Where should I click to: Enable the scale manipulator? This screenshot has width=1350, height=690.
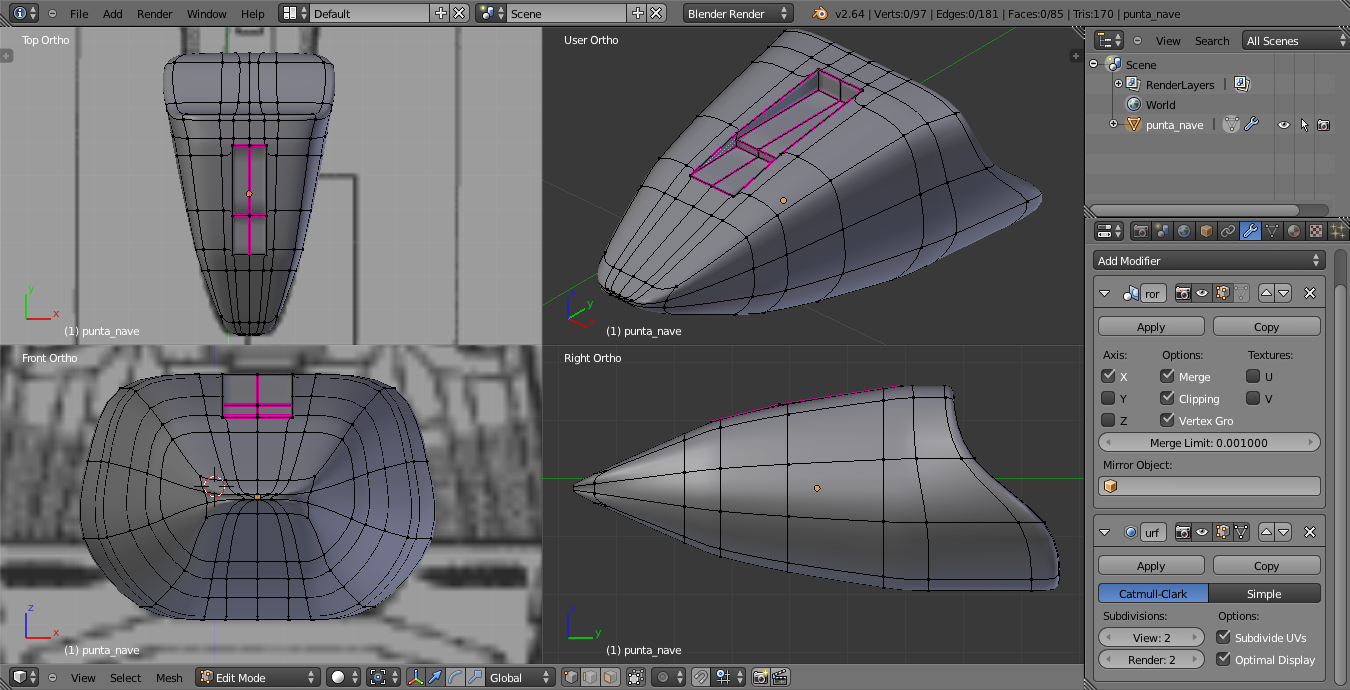click(475, 677)
